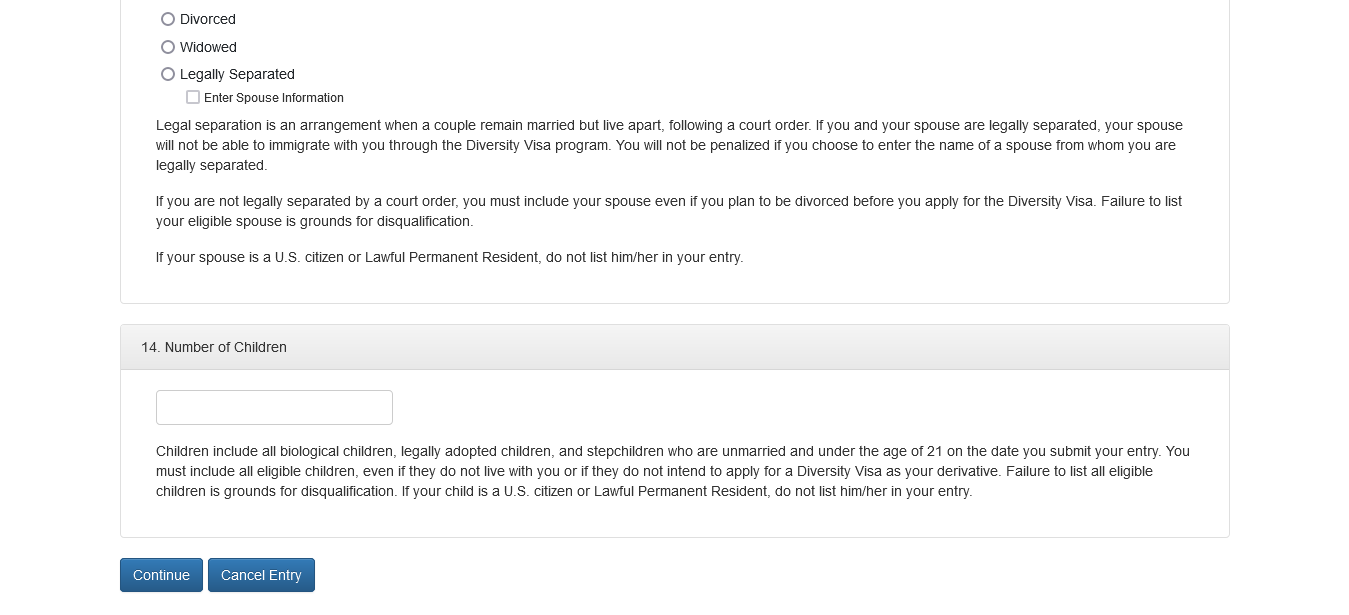Screen dimensions: 1349x615
Task: Click the U.S. citizen spouse note
Action: tap(449, 257)
